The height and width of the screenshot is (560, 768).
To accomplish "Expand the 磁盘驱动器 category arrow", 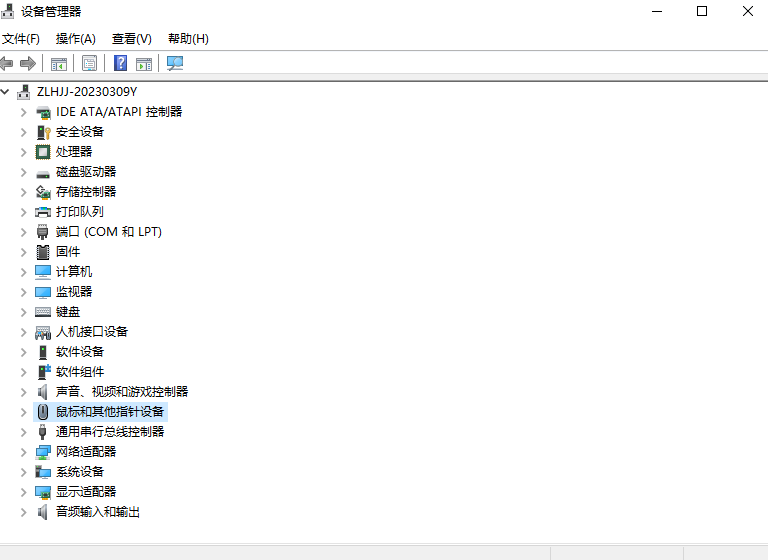I will (x=23, y=172).
